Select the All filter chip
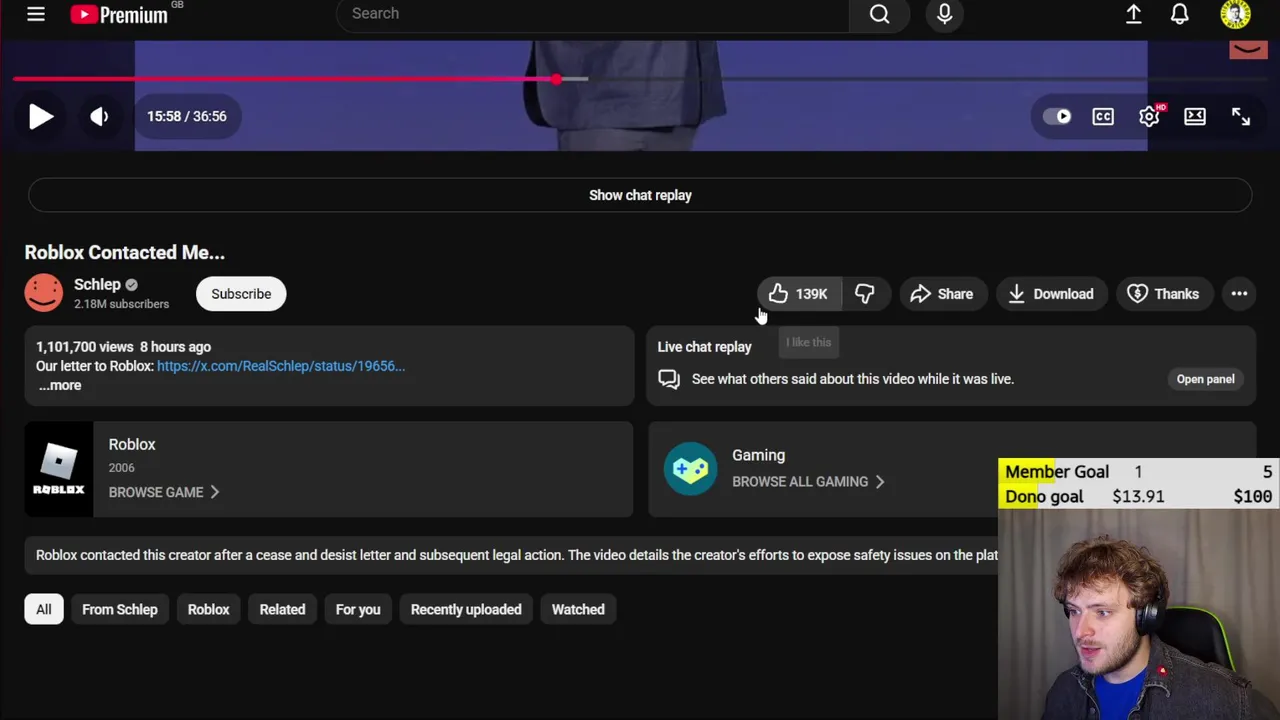This screenshot has width=1280, height=720. 44,609
